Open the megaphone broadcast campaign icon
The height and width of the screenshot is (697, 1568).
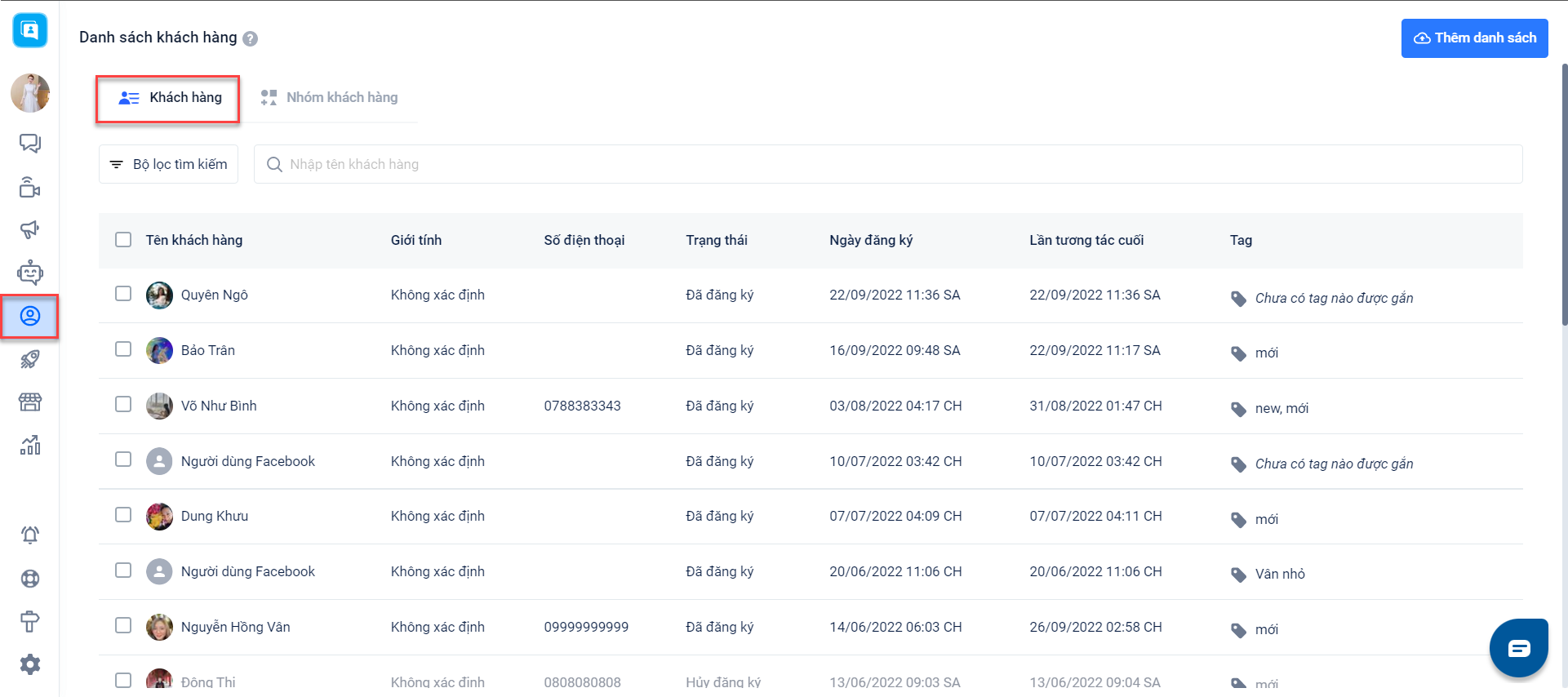pyautogui.click(x=30, y=230)
